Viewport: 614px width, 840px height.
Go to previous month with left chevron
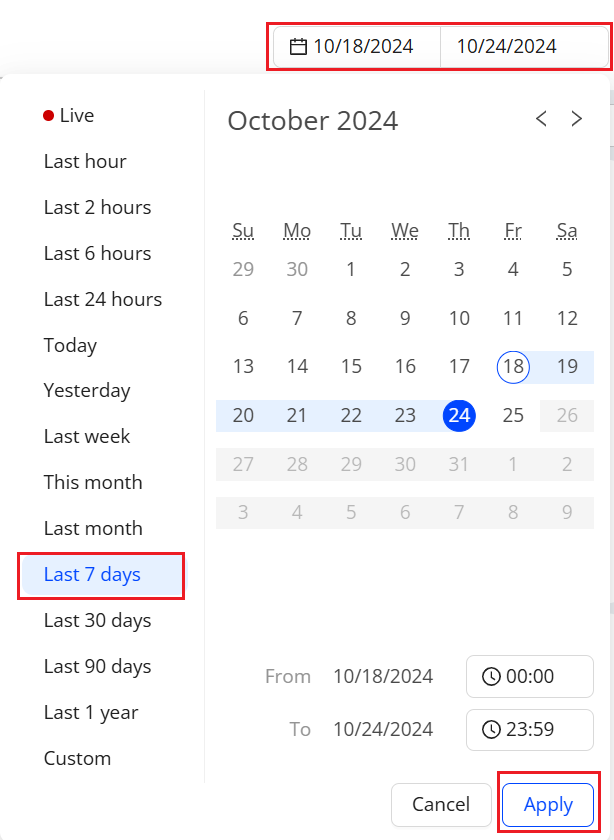[541, 118]
